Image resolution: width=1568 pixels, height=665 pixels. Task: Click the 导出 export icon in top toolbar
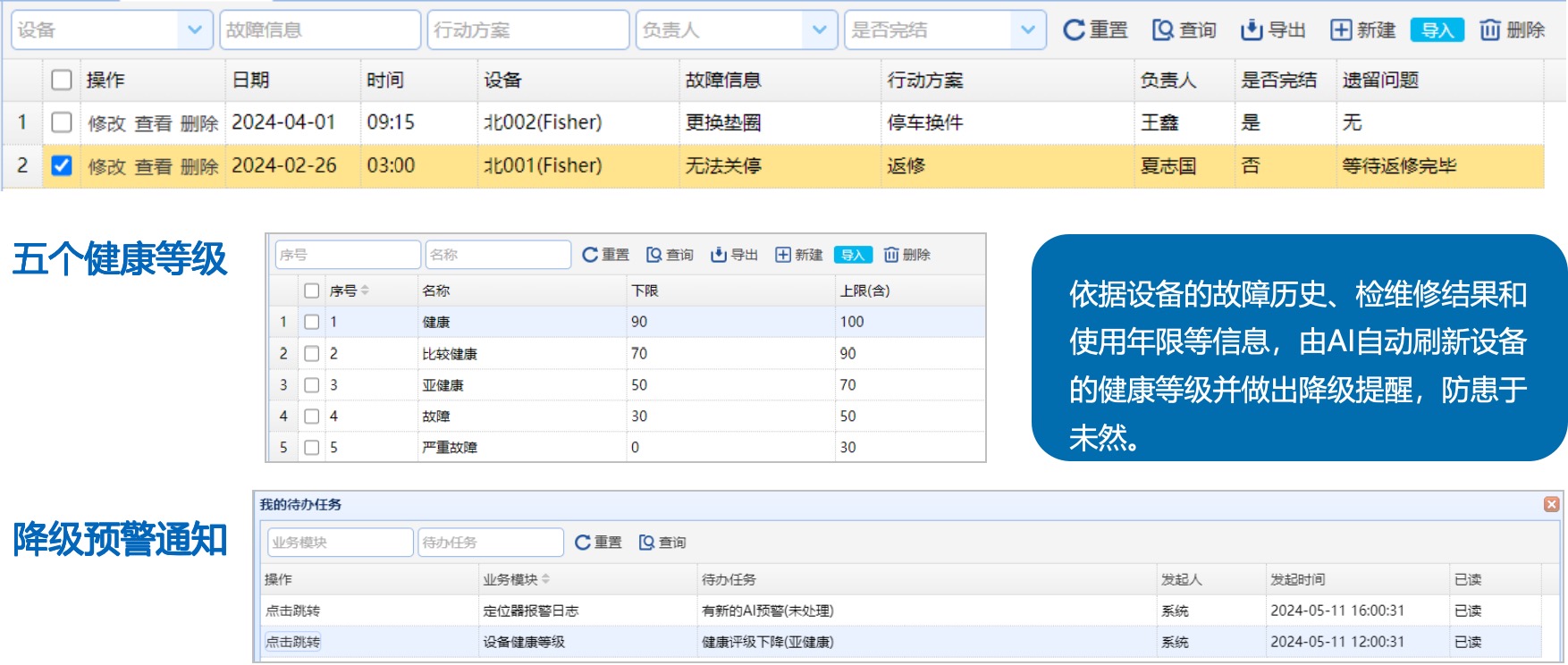[x=1251, y=30]
